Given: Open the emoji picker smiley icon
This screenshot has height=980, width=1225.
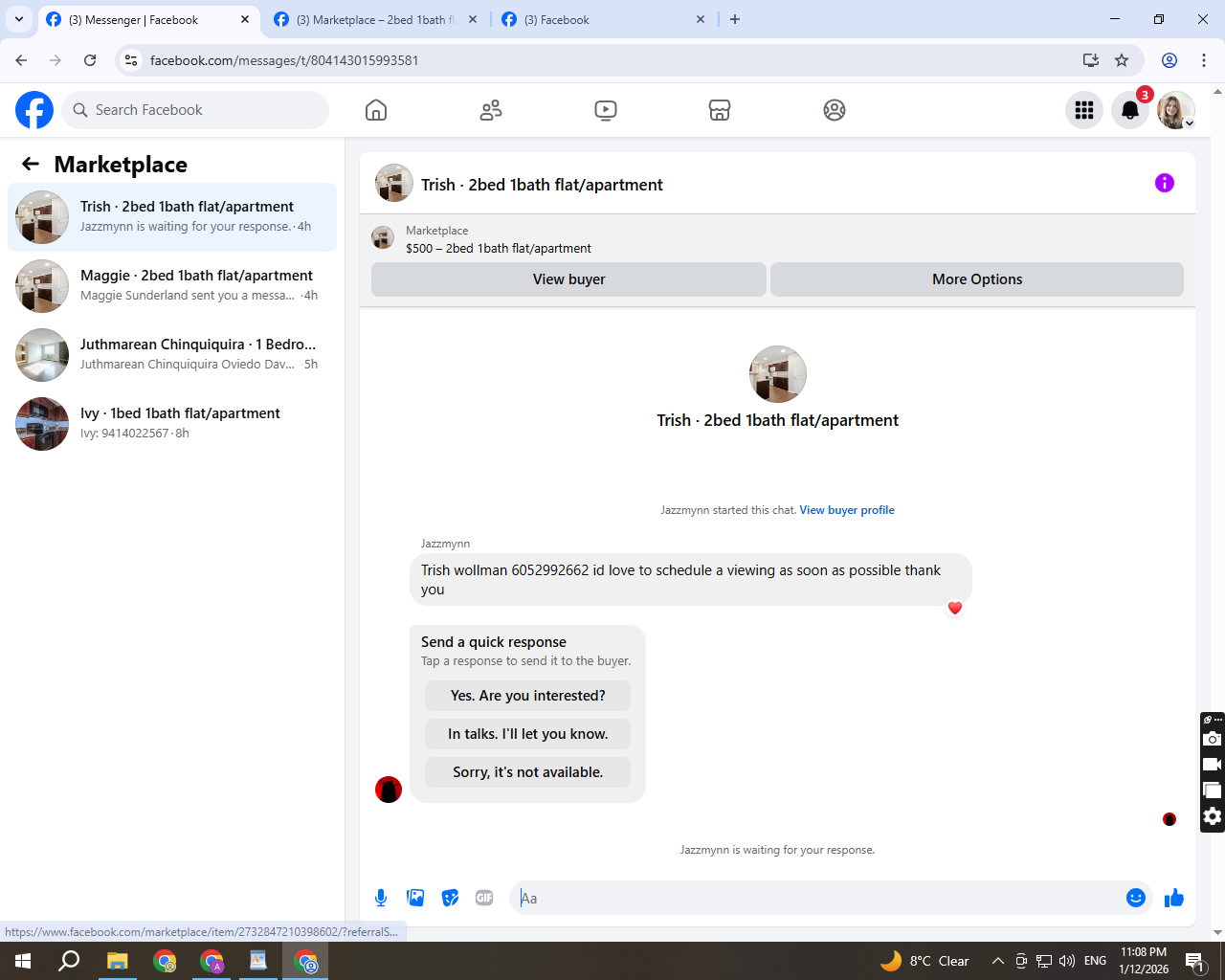Looking at the screenshot, I should [x=1136, y=898].
